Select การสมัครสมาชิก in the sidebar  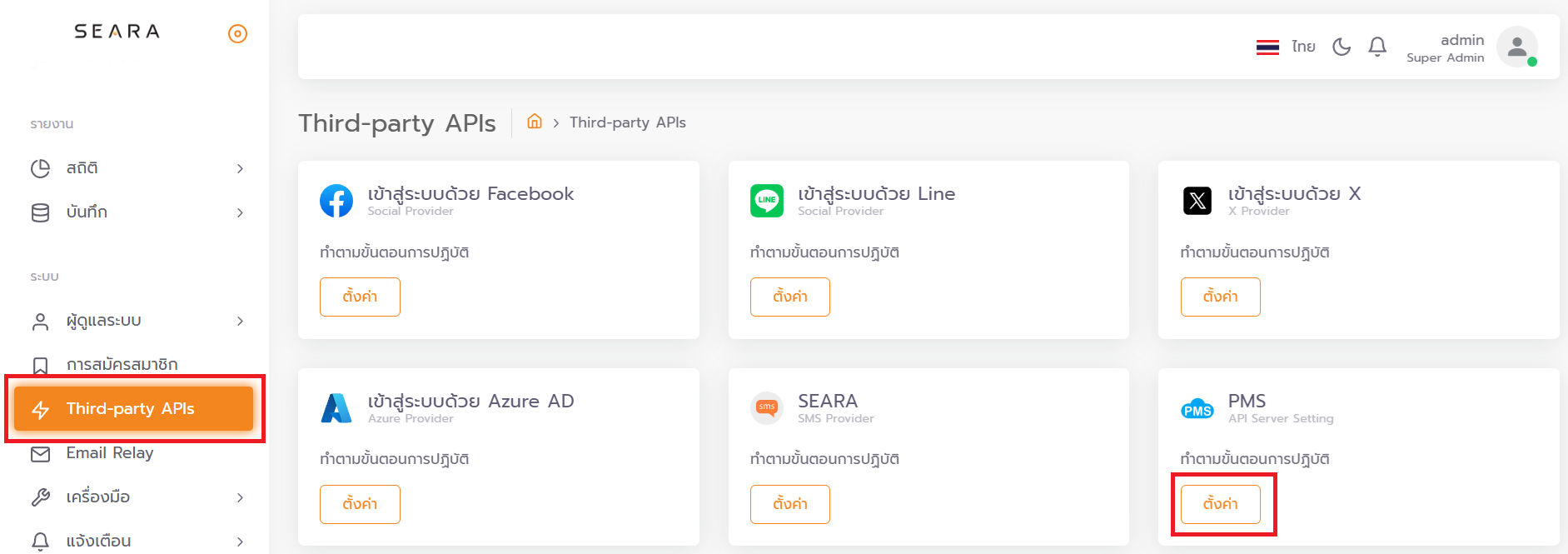point(122,365)
